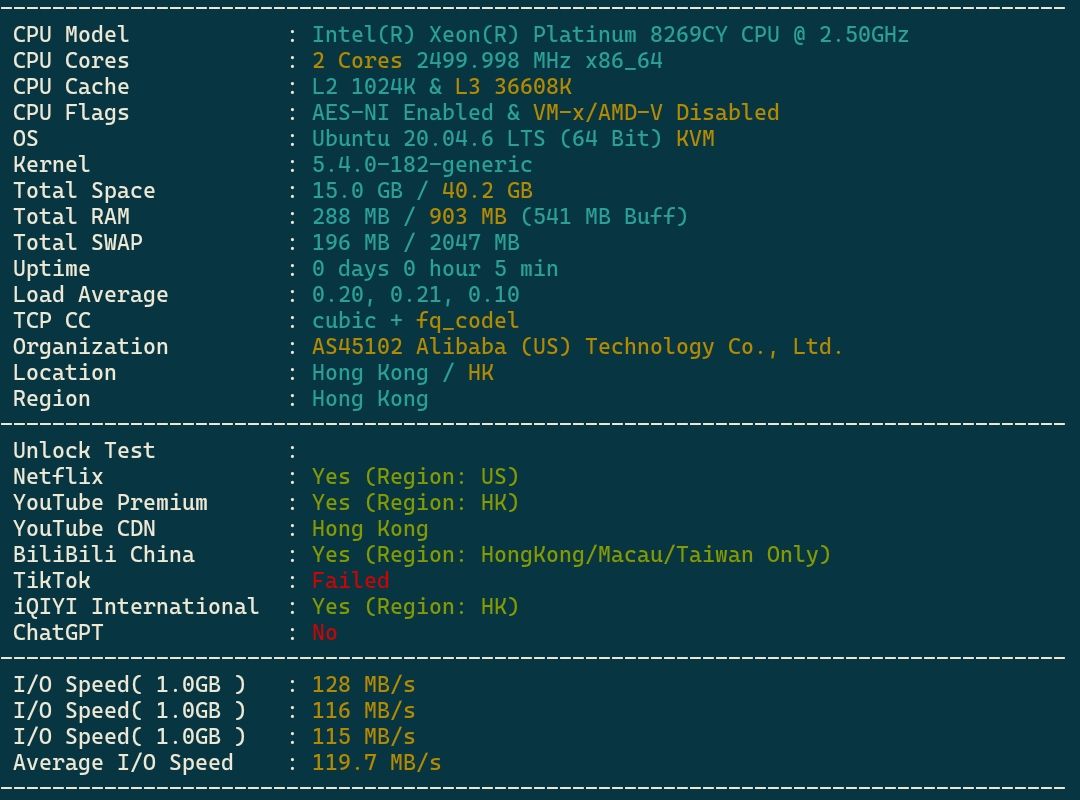The image size is (1080, 800).
Task: Click the Load Average numbers
Action: pos(415,295)
